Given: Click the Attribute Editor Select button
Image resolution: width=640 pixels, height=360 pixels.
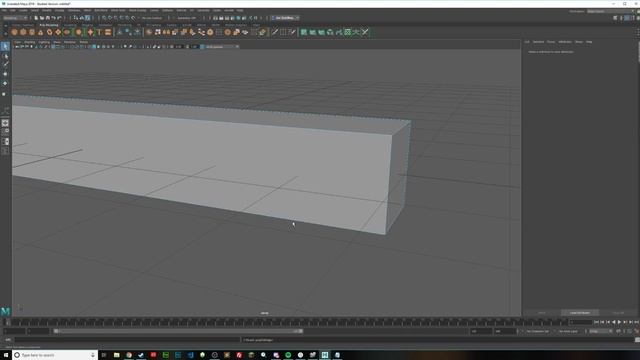Looking at the screenshot, I should (x=541, y=313).
